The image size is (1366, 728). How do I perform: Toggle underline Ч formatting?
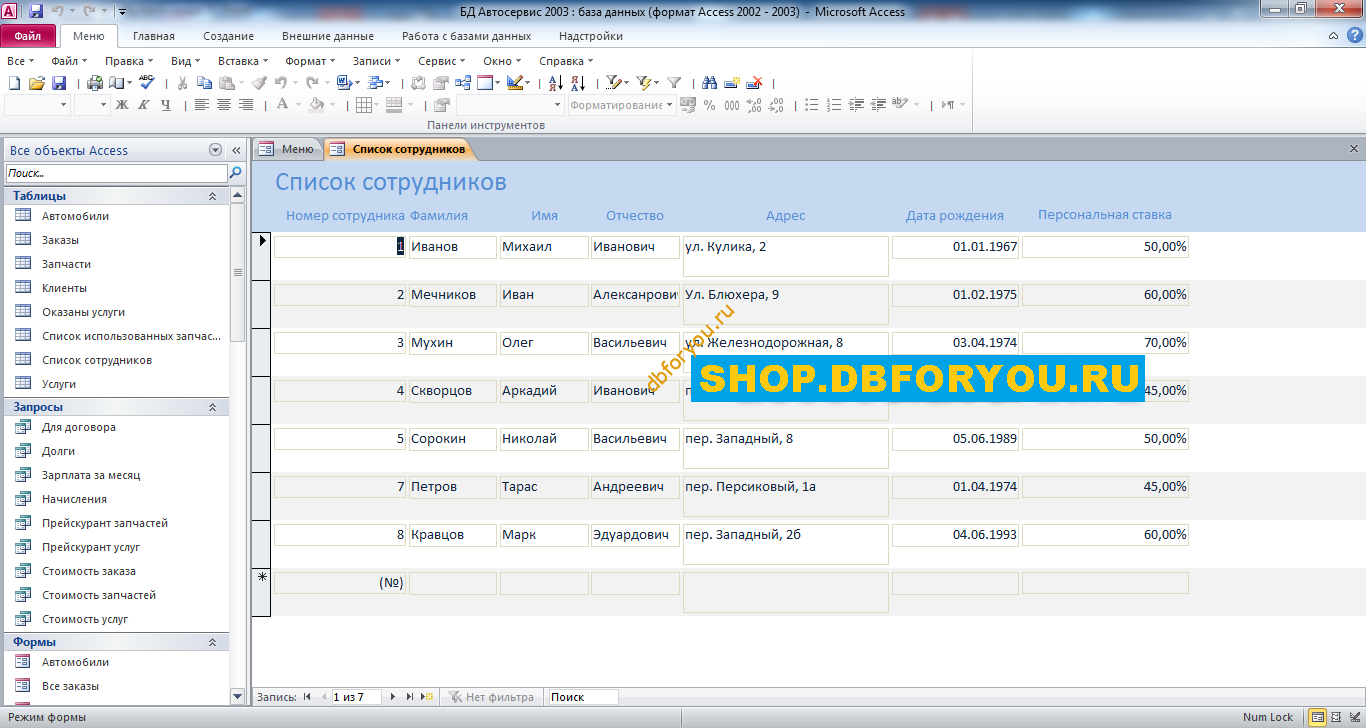(x=166, y=104)
